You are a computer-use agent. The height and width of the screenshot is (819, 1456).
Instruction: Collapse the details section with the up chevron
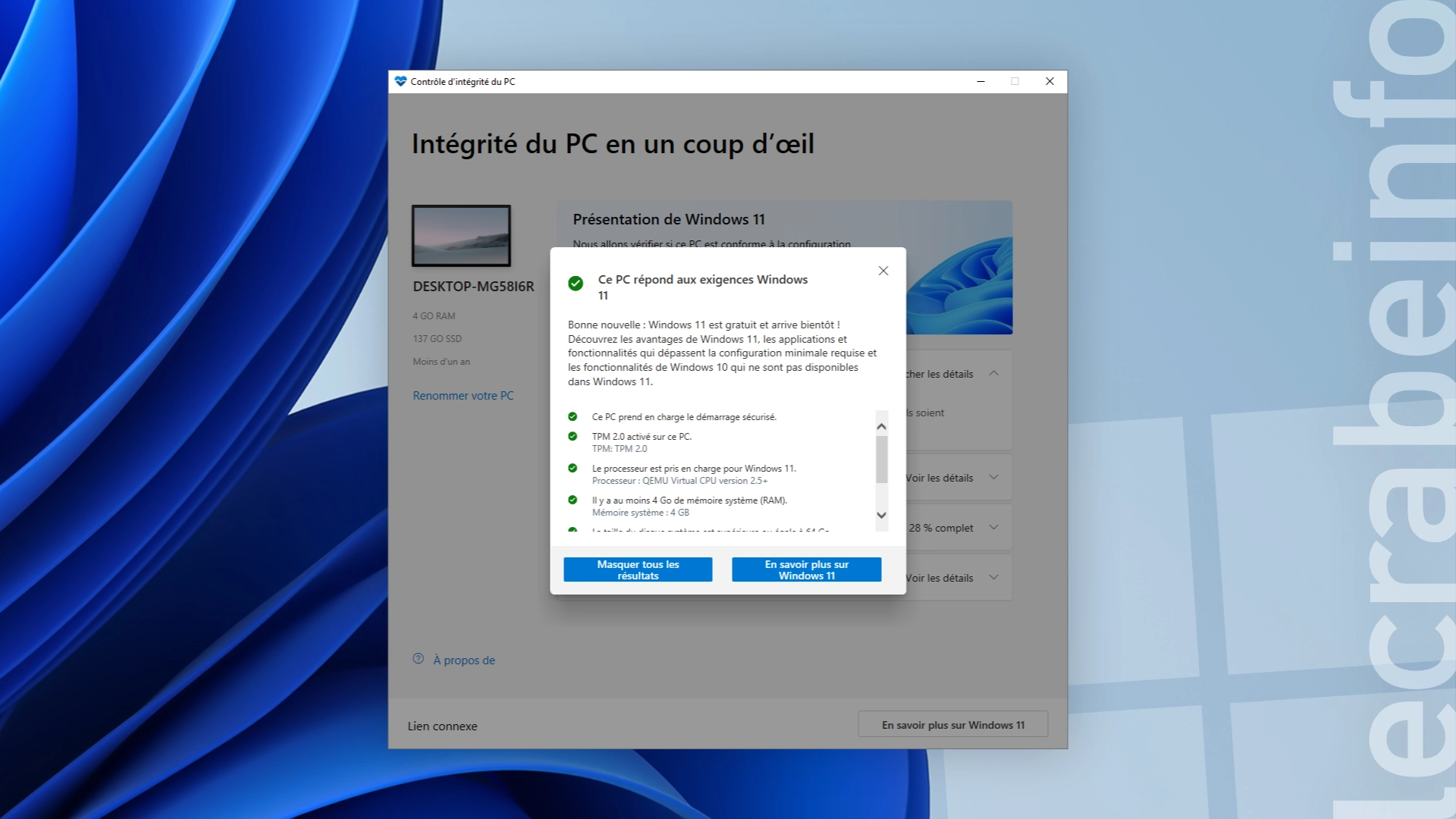pos(993,374)
